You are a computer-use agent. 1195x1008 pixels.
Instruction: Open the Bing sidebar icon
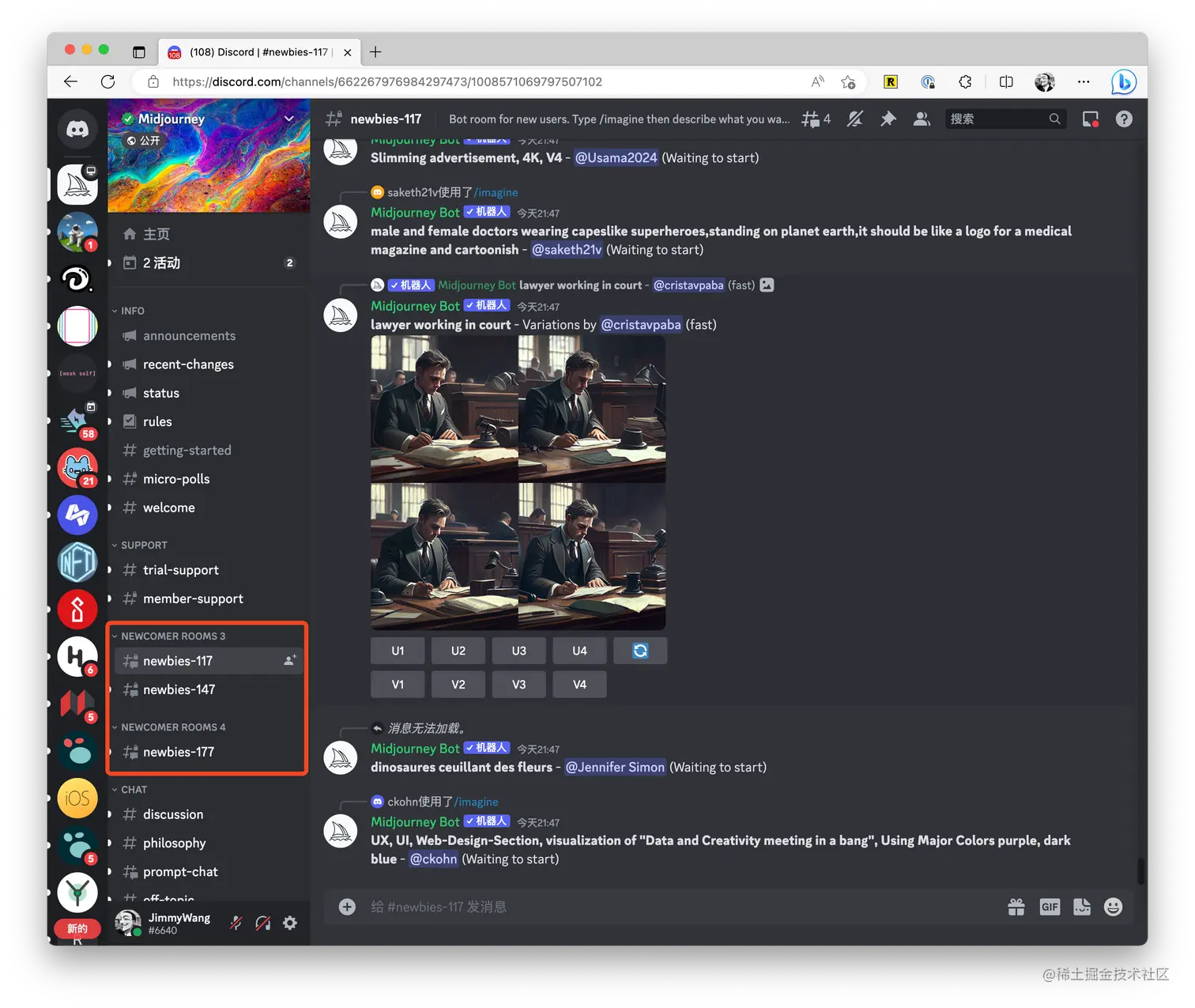point(1123,81)
